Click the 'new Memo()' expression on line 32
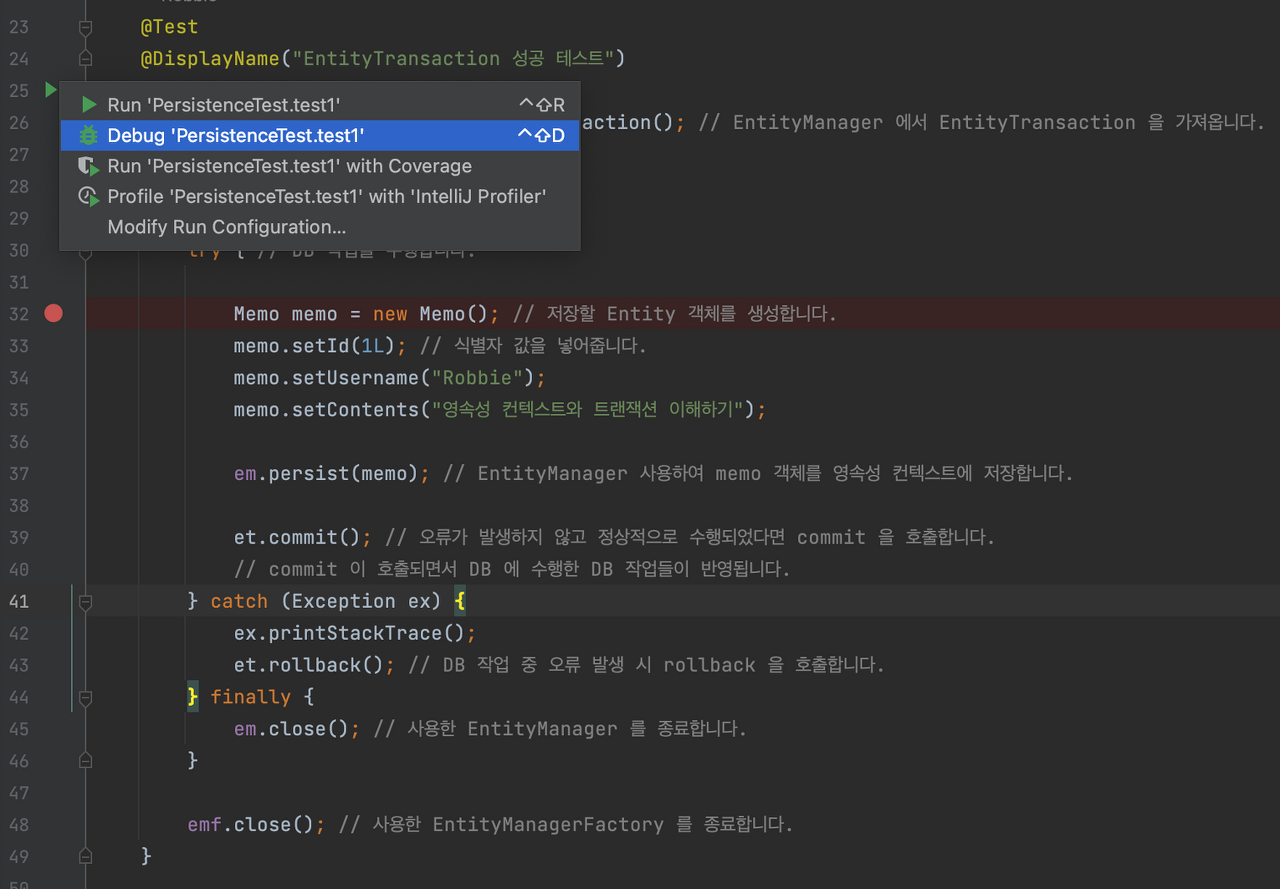 pos(430,314)
